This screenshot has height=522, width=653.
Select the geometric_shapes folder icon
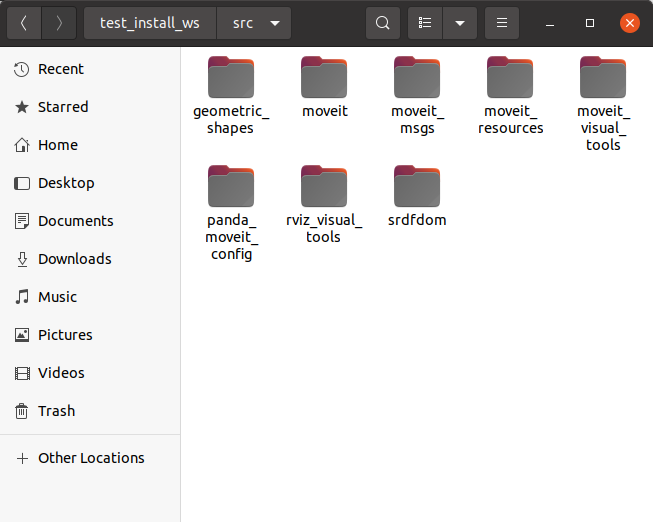coord(231,77)
